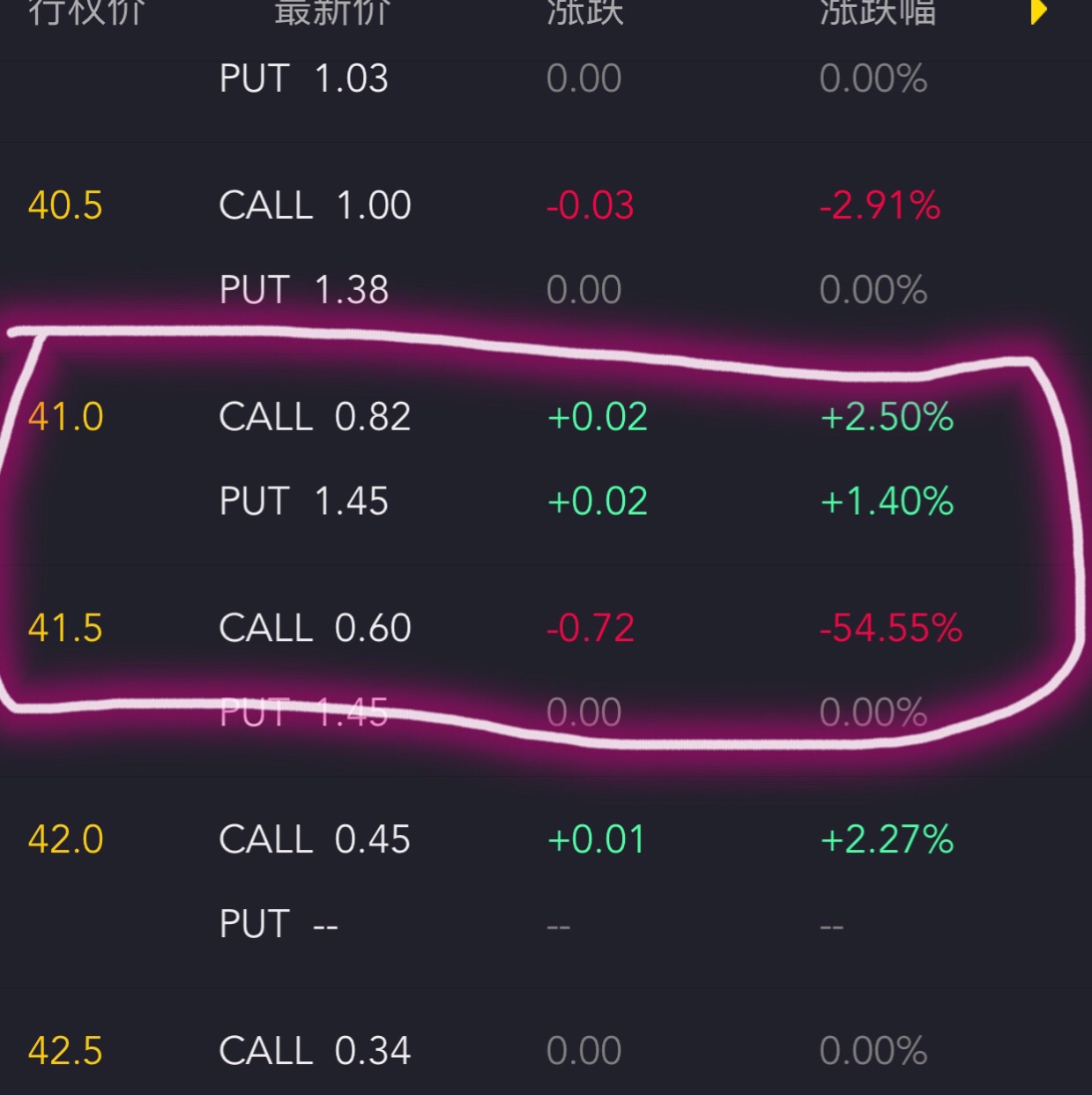Select the 40.5 PUT 1.38 option row
The image size is (1092, 1095).
pyautogui.click(x=546, y=290)
